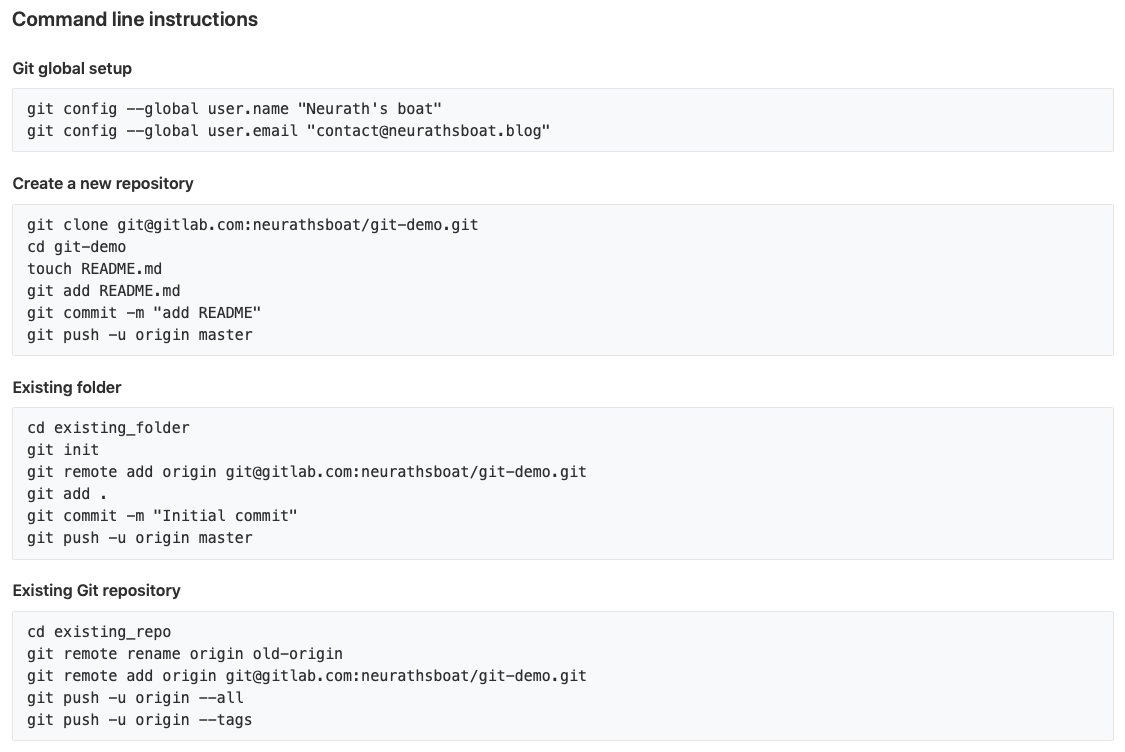Click the "git add README.md" line
The image size is (1125, 752).
[x=104, y=291]
